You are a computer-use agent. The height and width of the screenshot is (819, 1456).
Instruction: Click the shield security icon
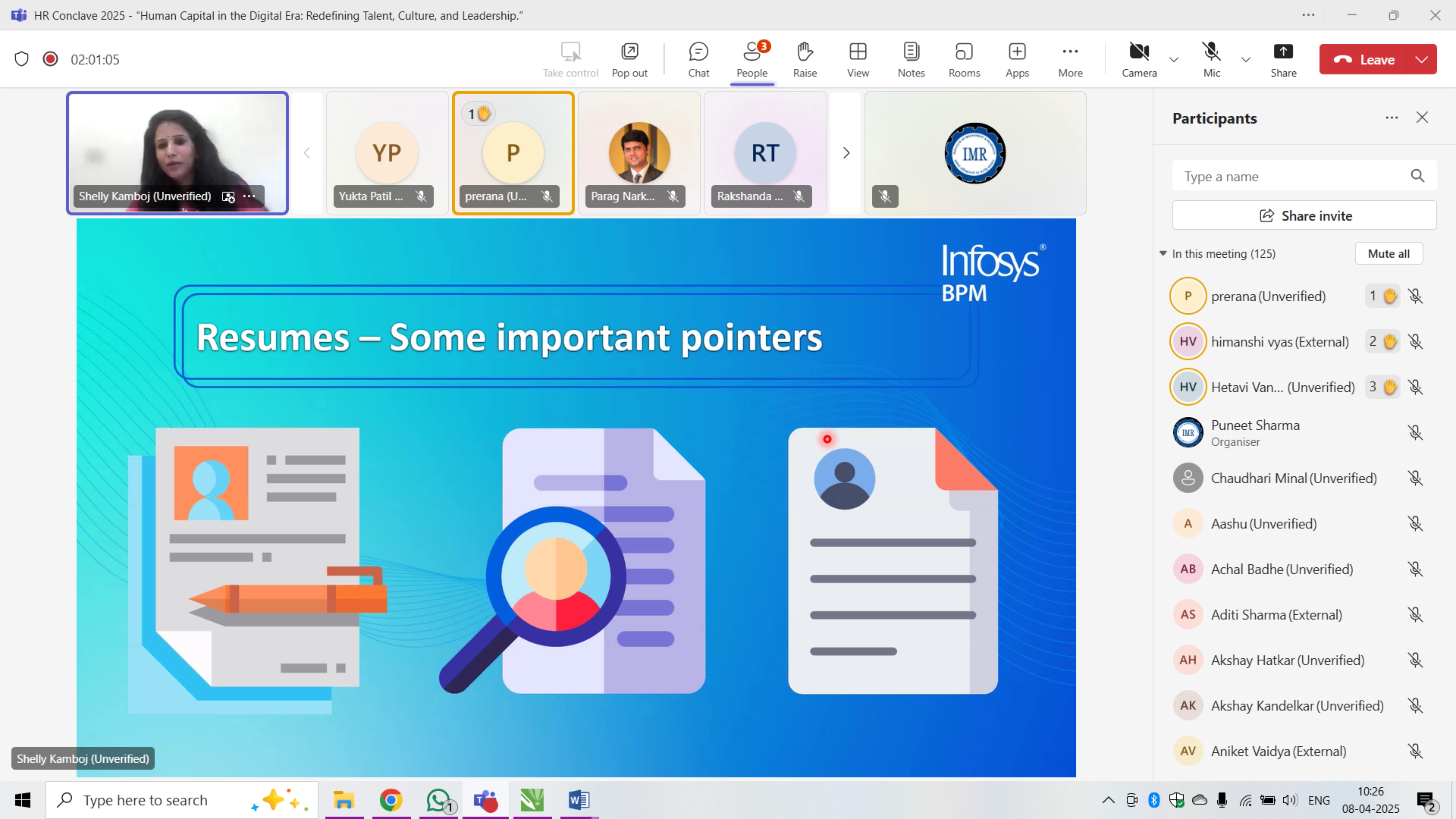21,59
